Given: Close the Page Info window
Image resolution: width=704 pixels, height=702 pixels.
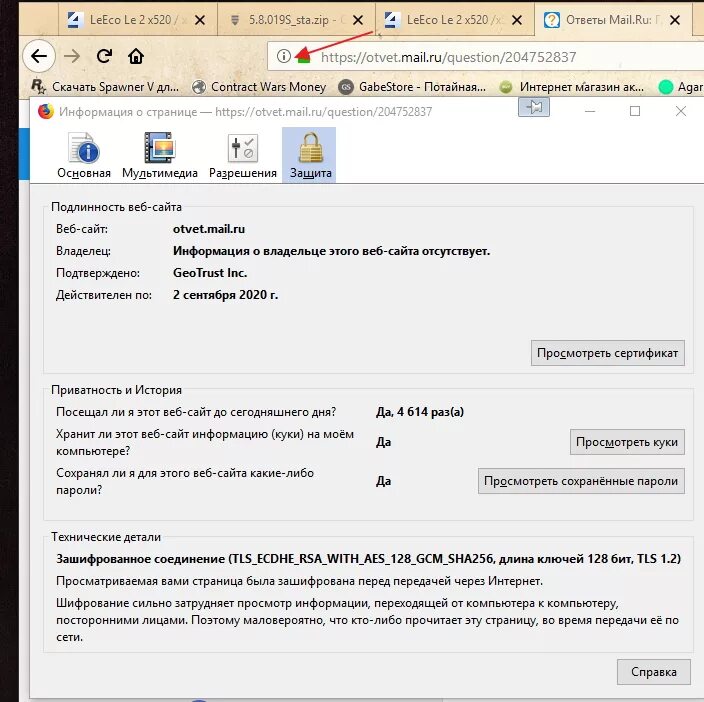Looking at the screenshot, I should (681, 111).
